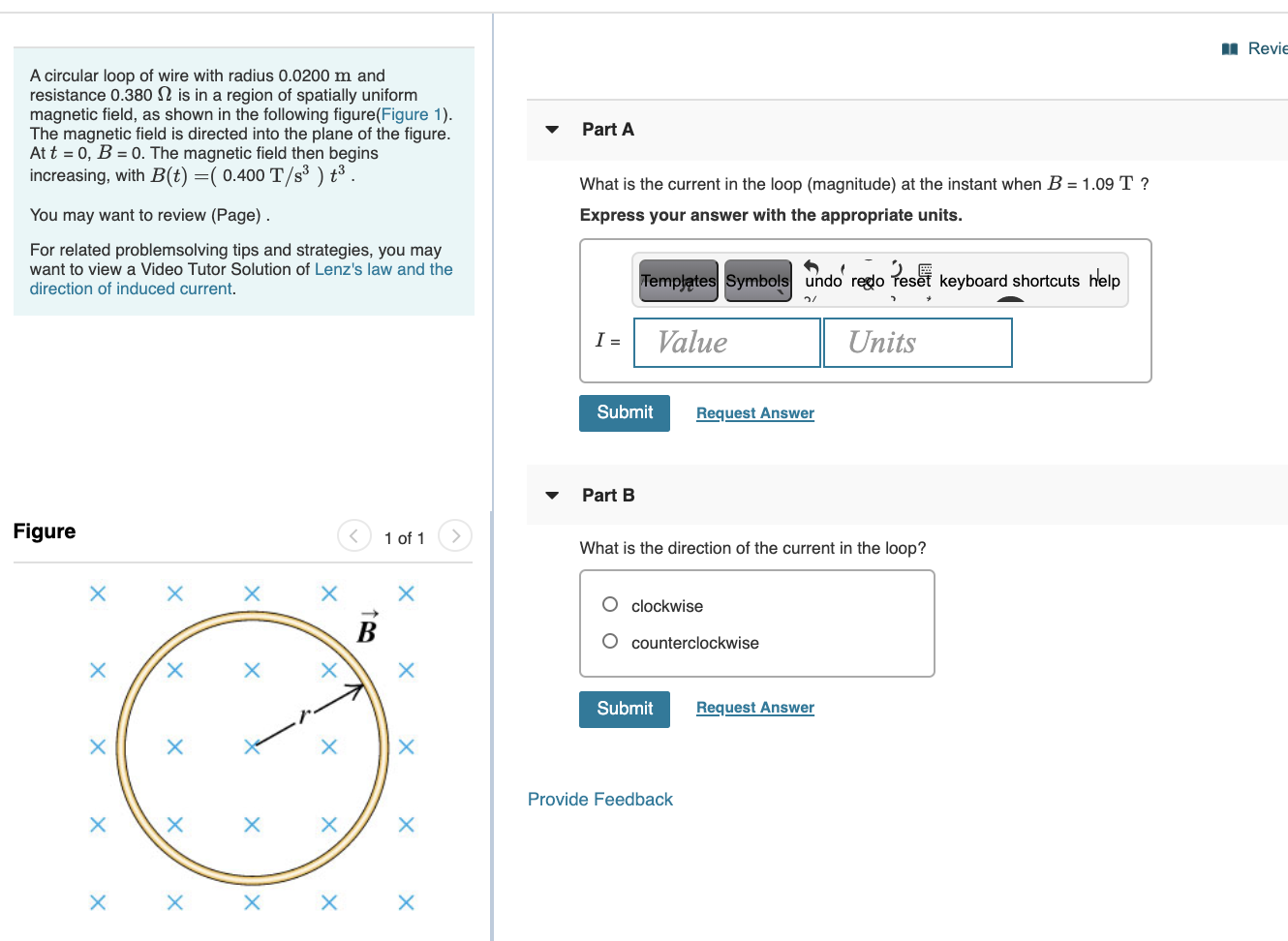Submit the Part A answer
The width and height of the screenshot is (1288, 941).
[x=624, y=412]
